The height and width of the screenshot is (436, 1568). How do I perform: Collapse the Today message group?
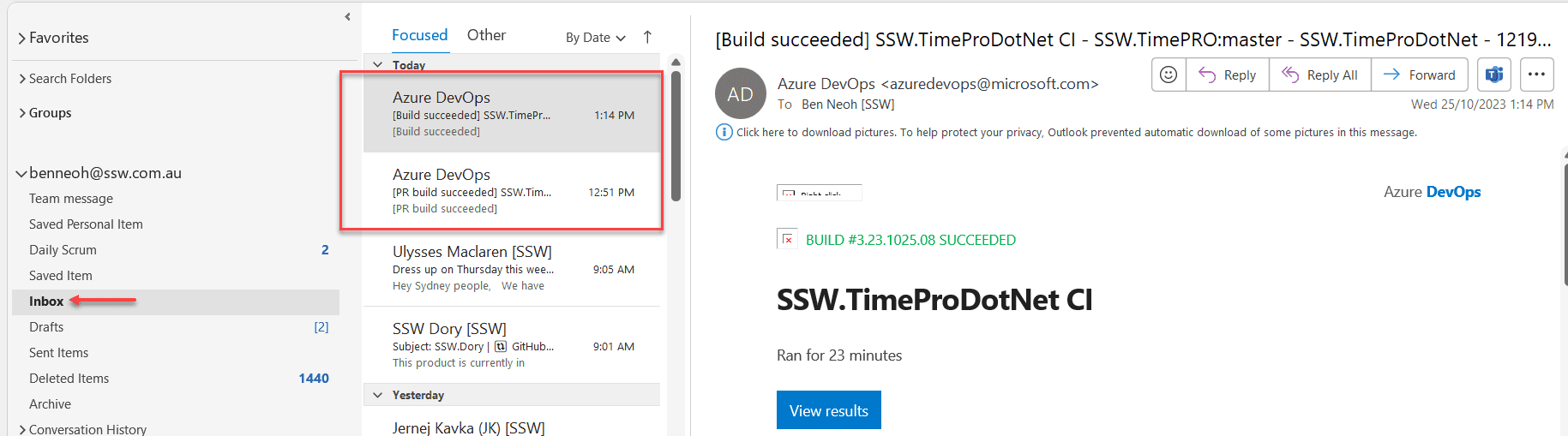[378, 65]
